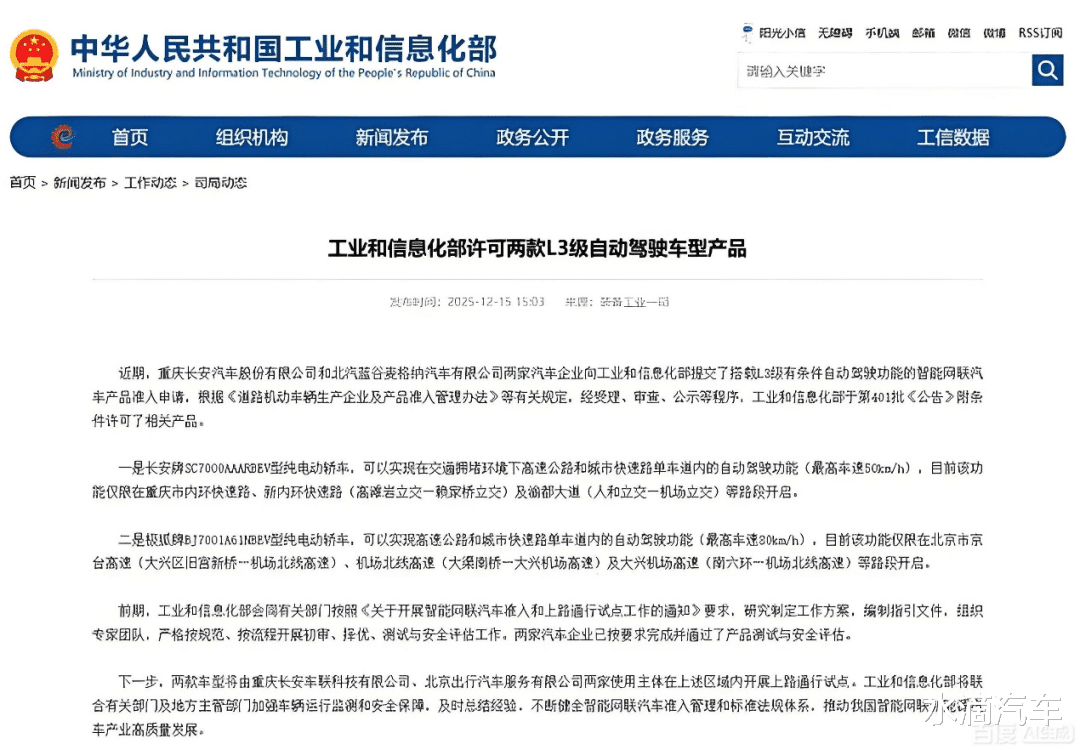Image resolution: width=1080 pixels, height=750 pixels.
Task: Click the red e icon in the navigation bar
Action: pyautogui.click(x=63, y=137)
